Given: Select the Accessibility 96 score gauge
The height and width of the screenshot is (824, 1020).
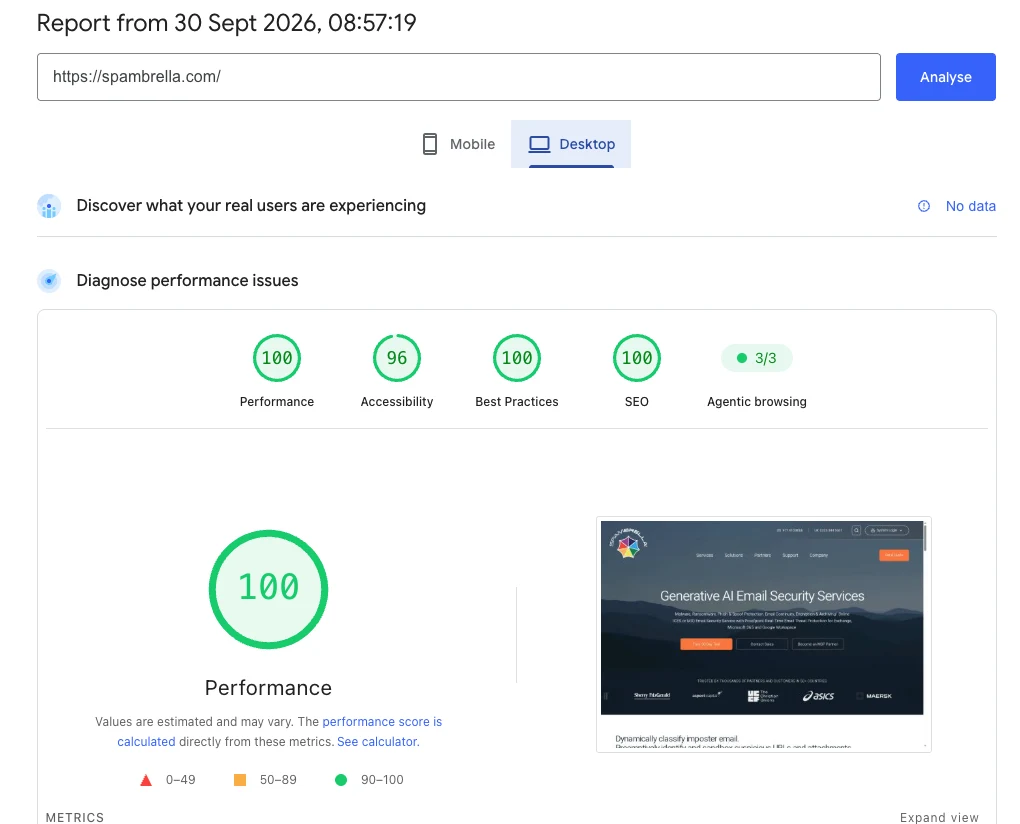Looking at the screenshot, I should [x=397, y=358].
